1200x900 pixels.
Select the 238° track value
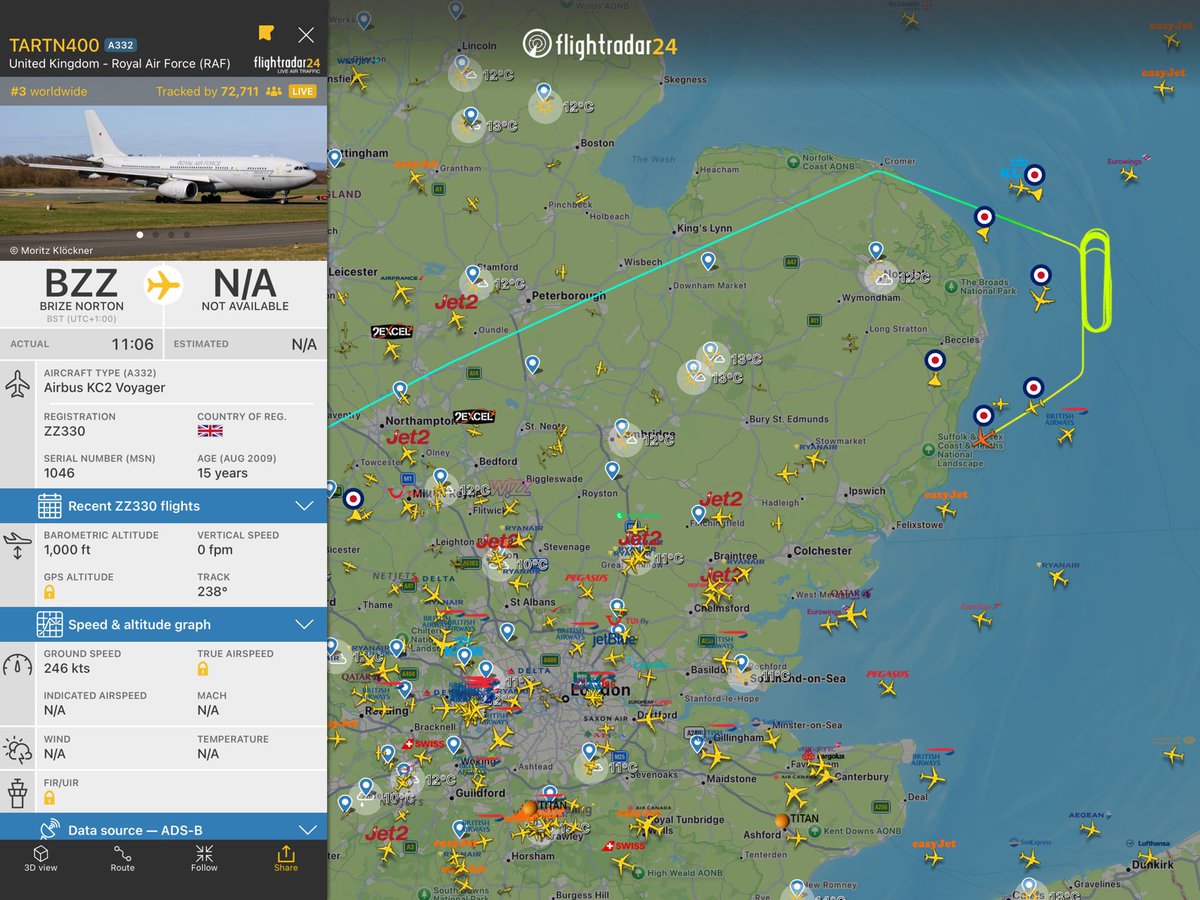[212, 592]
